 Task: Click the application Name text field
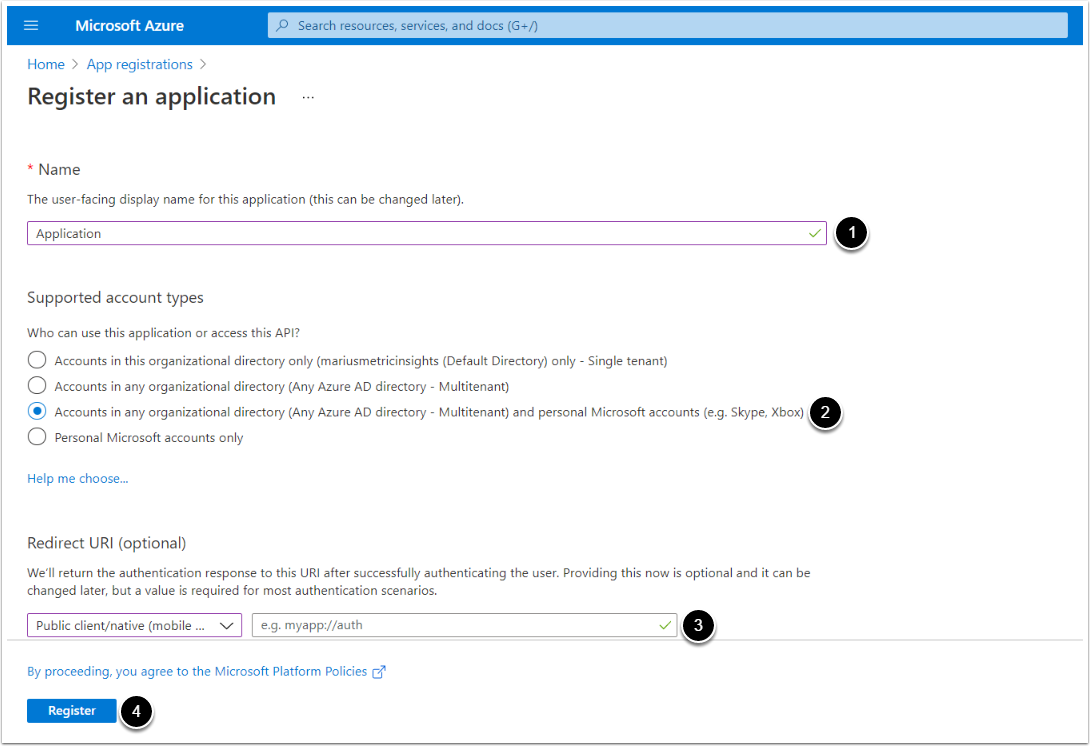pyautogui.click(x=420, y=234)
